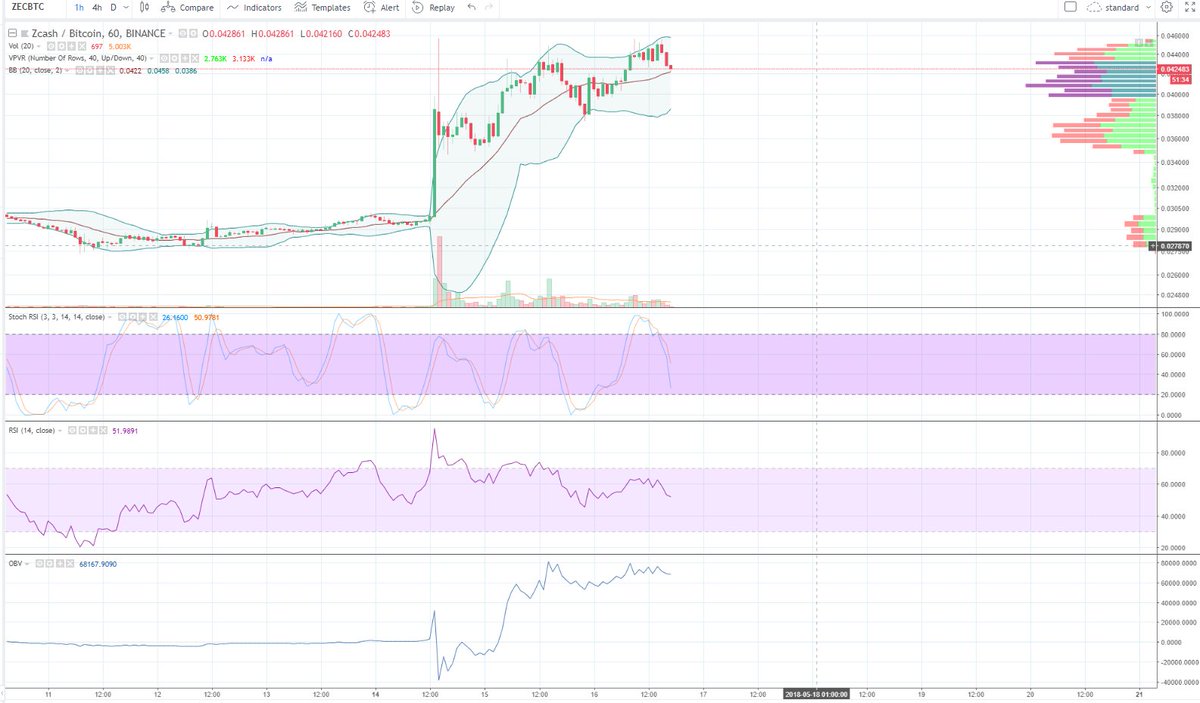
Task: Open settings icon for Vol (20)
Action: pos(62,46)
